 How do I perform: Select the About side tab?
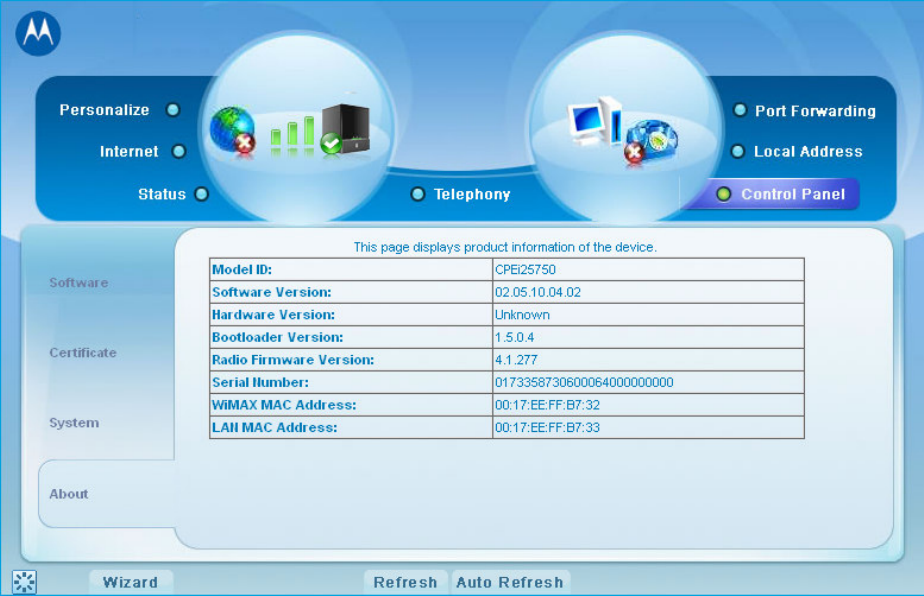click(69, 494)
